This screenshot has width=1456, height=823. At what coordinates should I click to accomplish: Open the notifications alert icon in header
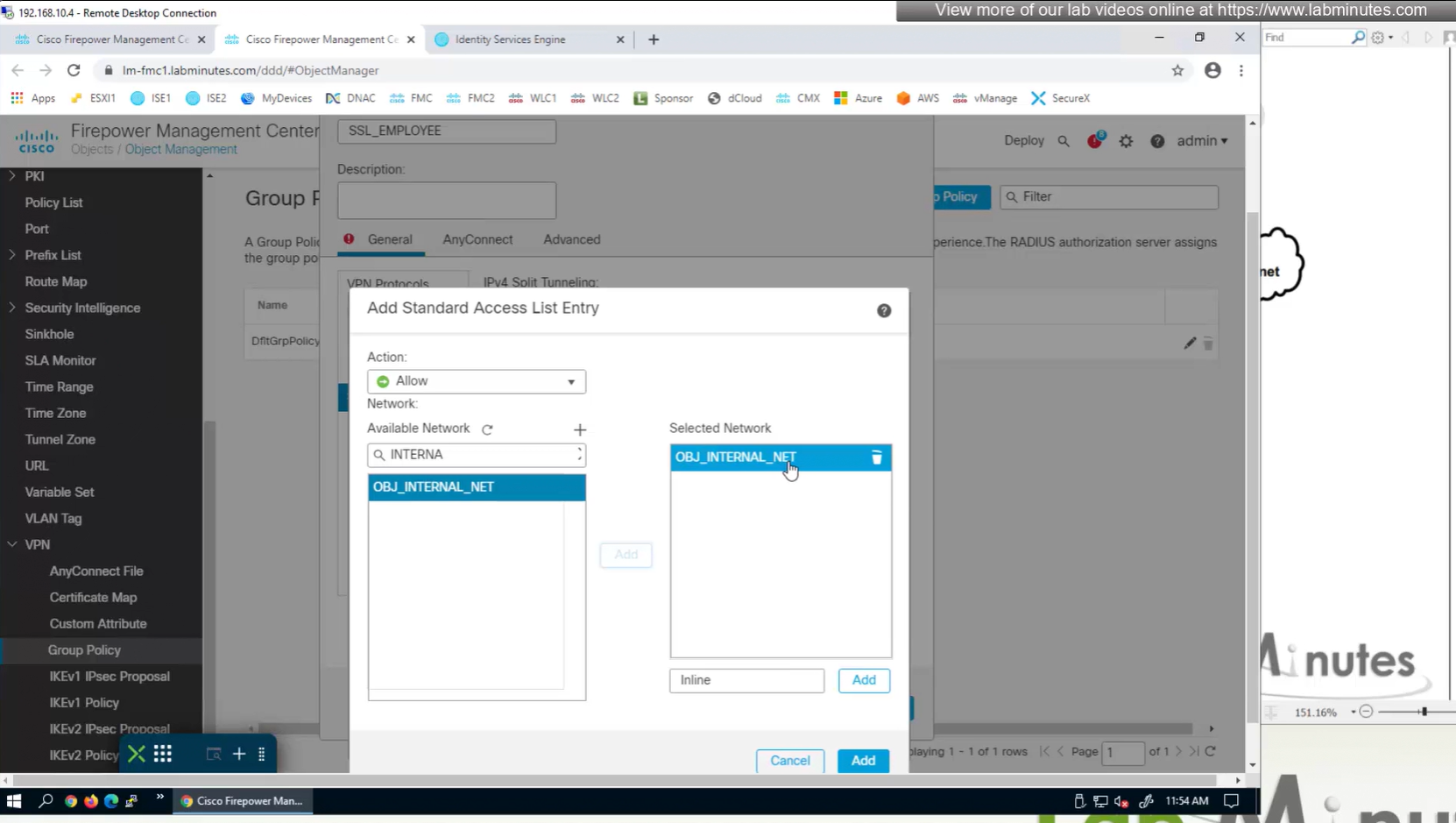tap(1094, 140)
